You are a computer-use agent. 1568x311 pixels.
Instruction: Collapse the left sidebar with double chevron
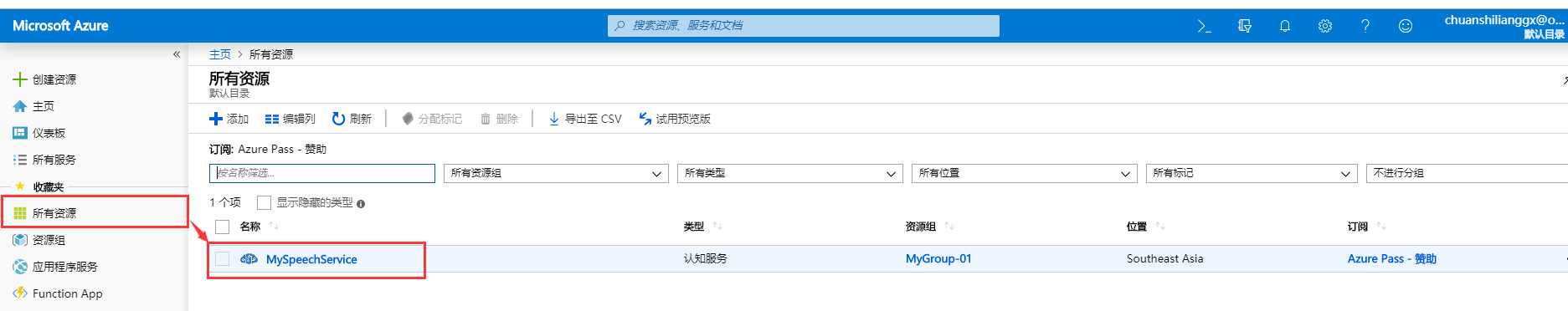pos(177,54)
